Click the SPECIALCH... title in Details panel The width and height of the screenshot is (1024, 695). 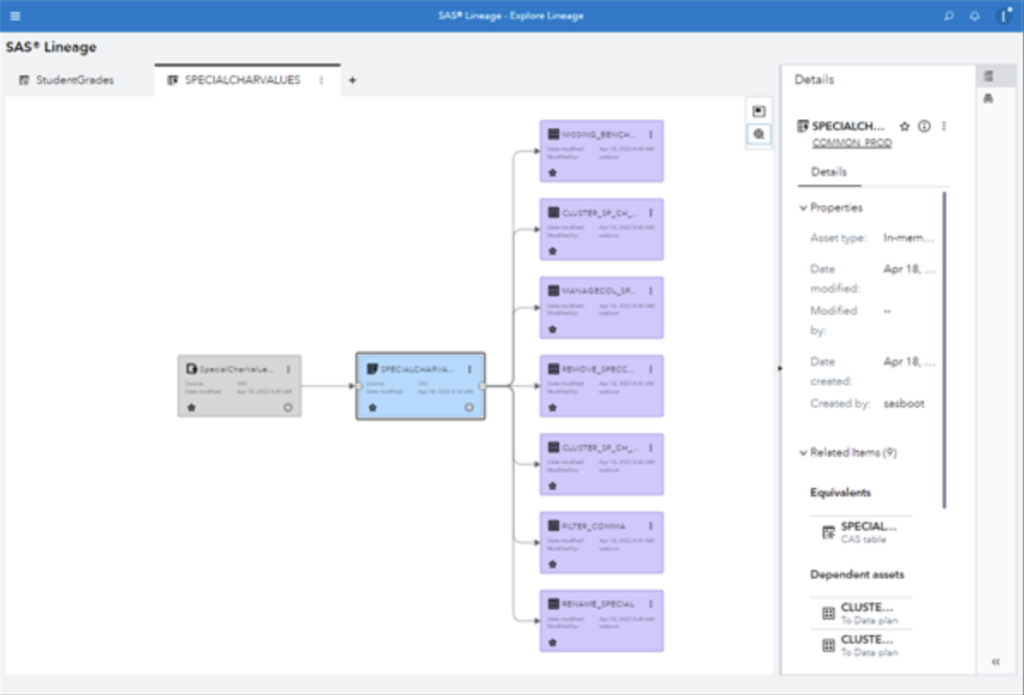848,126
